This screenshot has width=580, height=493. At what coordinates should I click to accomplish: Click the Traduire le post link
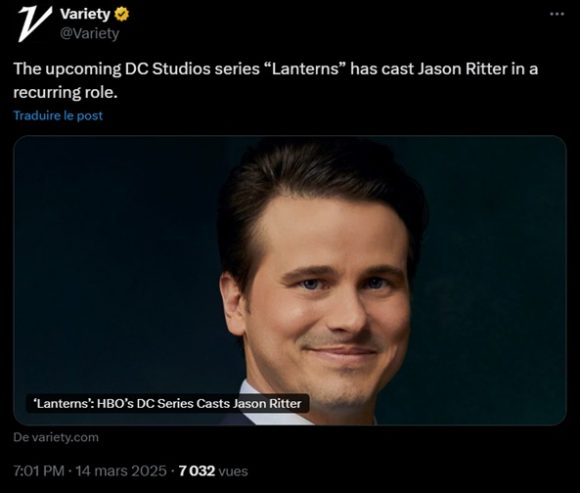point(58,115)
